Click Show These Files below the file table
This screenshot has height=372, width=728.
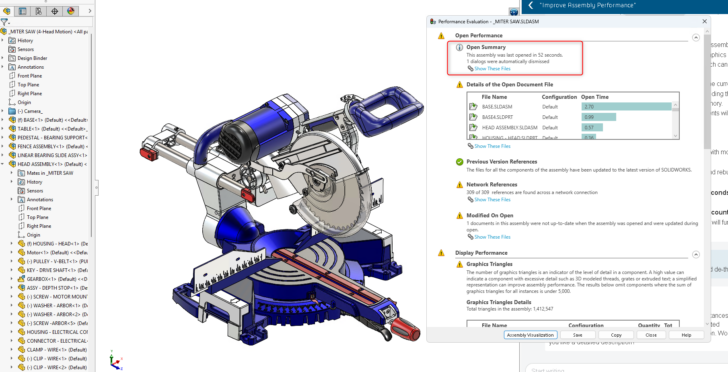(492, 146)
